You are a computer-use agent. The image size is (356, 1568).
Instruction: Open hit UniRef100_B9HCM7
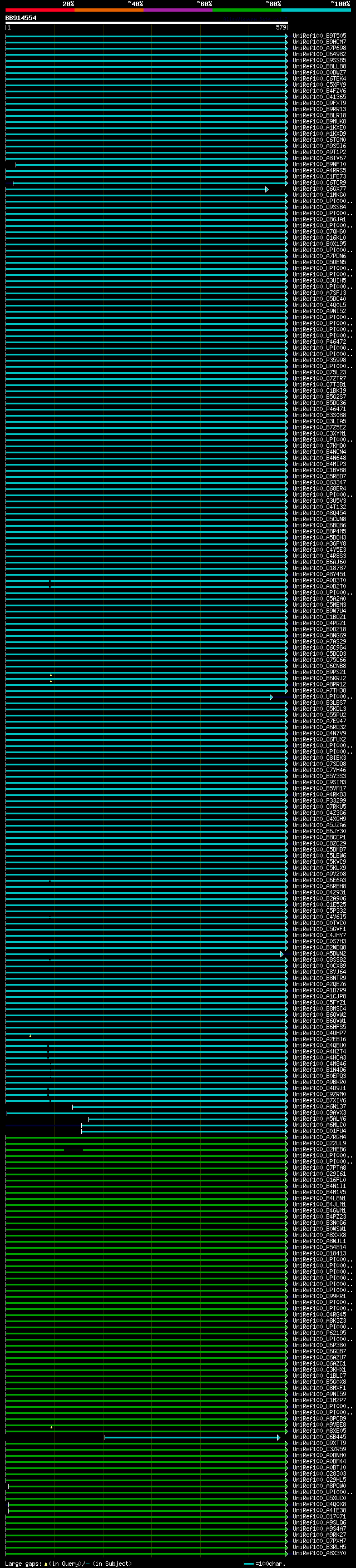(319, 42)
